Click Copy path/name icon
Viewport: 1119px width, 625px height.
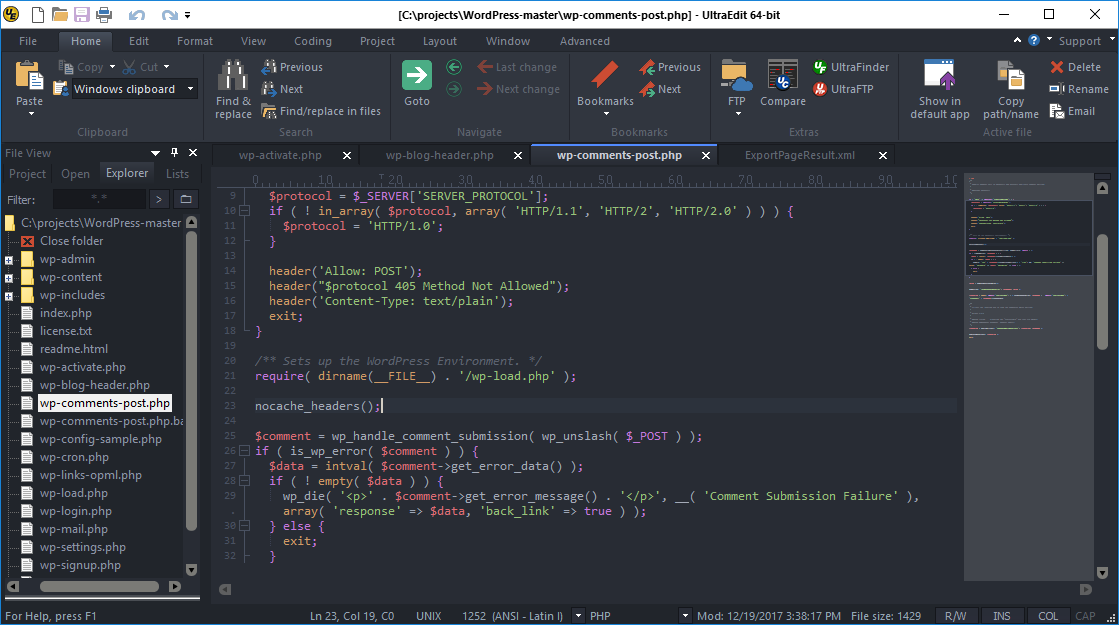1010,76
